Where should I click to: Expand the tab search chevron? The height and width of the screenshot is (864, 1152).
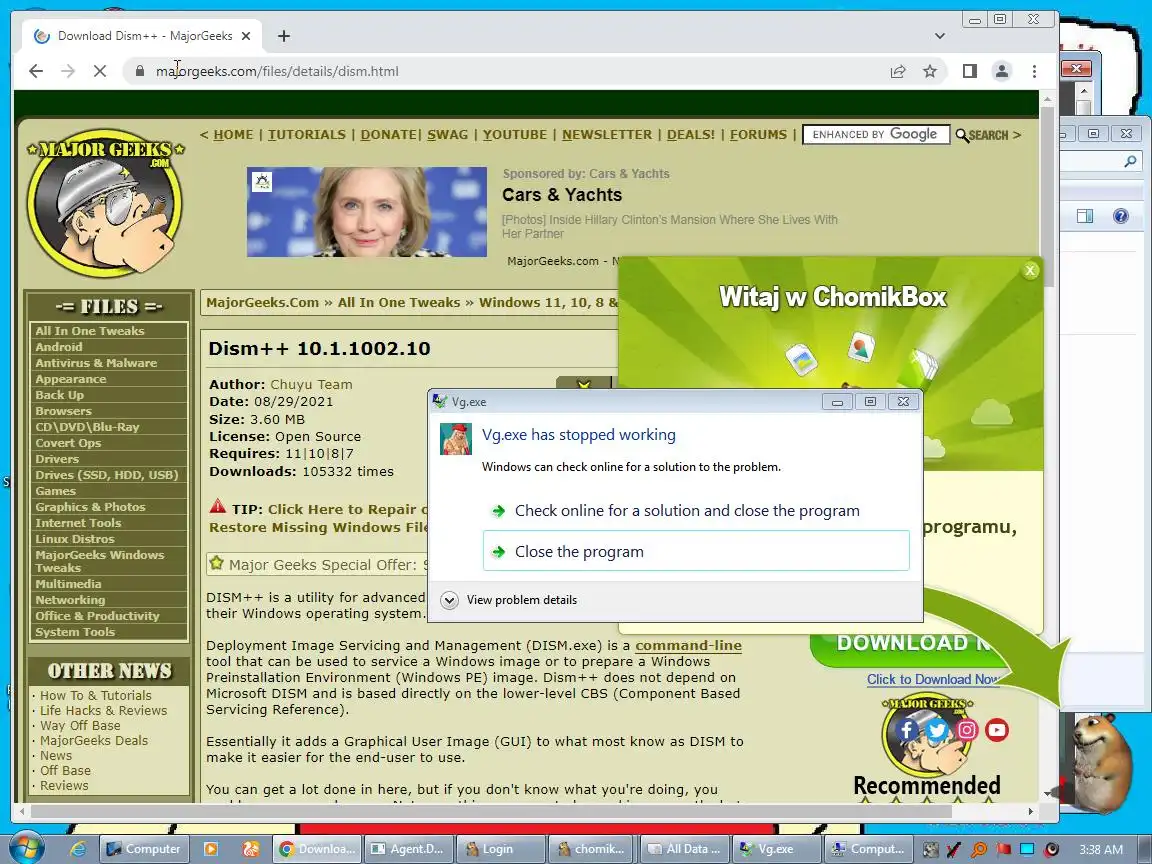[x=940, y=36]
